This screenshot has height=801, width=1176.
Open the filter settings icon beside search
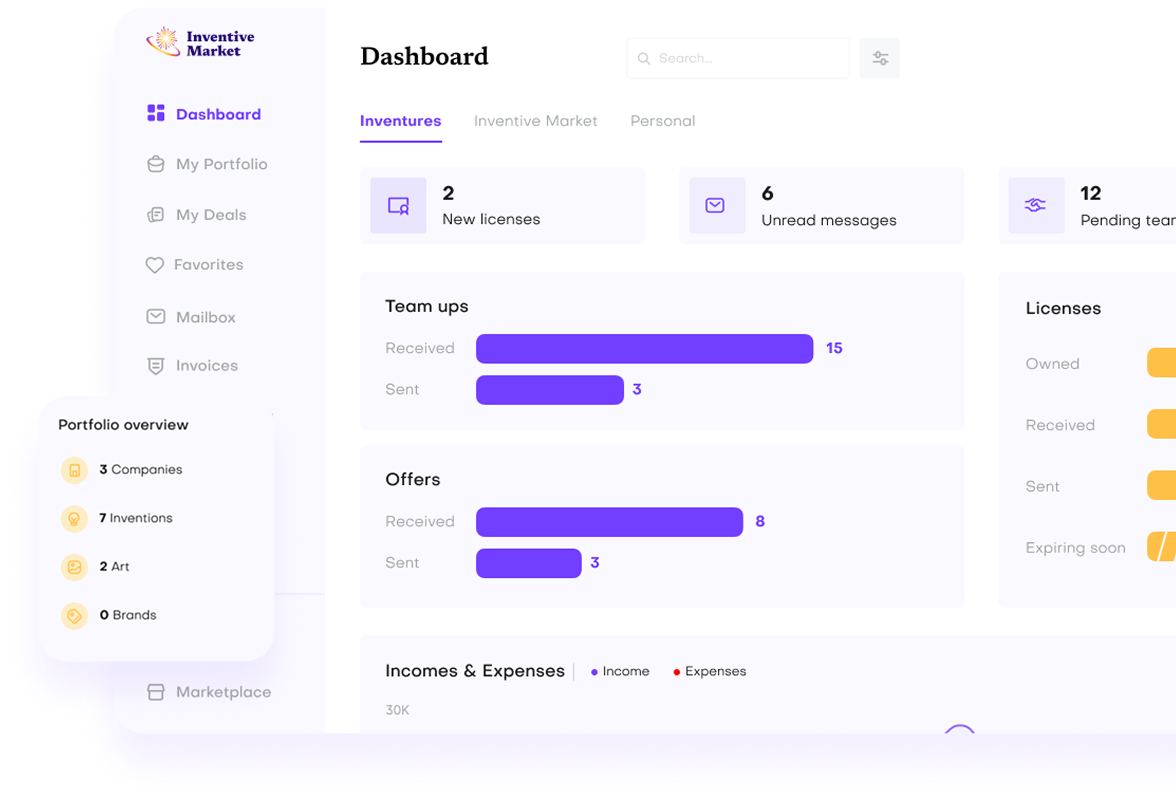[880, 58]
